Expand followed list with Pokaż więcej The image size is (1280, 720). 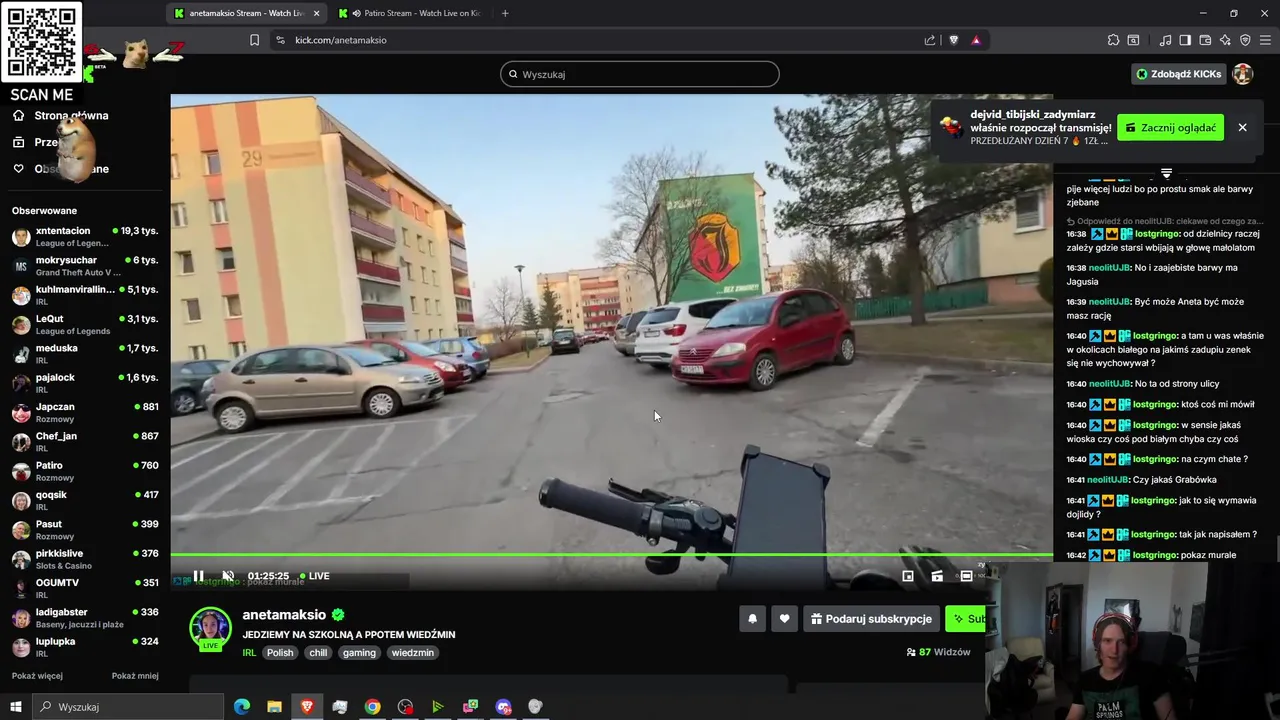click(x=37, y=676)
